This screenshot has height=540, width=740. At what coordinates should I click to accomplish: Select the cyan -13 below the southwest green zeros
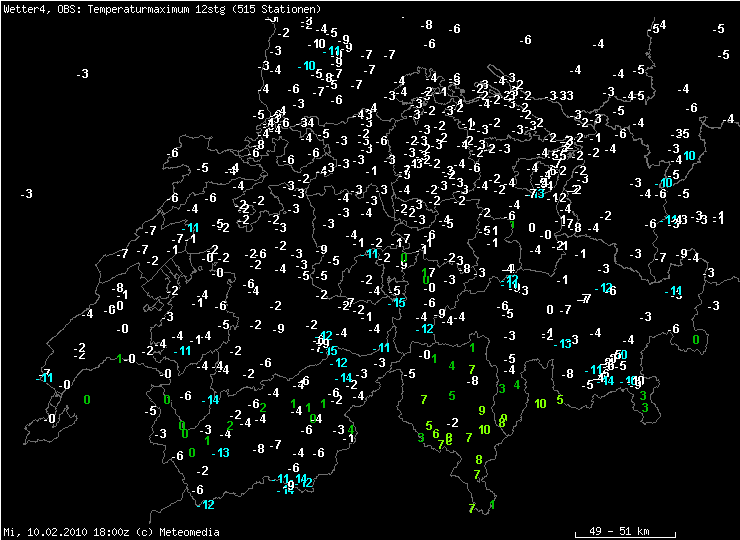point(219,453)
